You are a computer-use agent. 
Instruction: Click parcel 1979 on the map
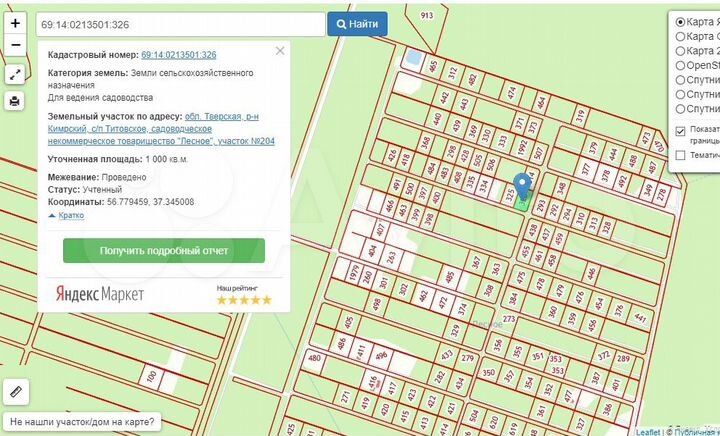(x=354, y=271)
